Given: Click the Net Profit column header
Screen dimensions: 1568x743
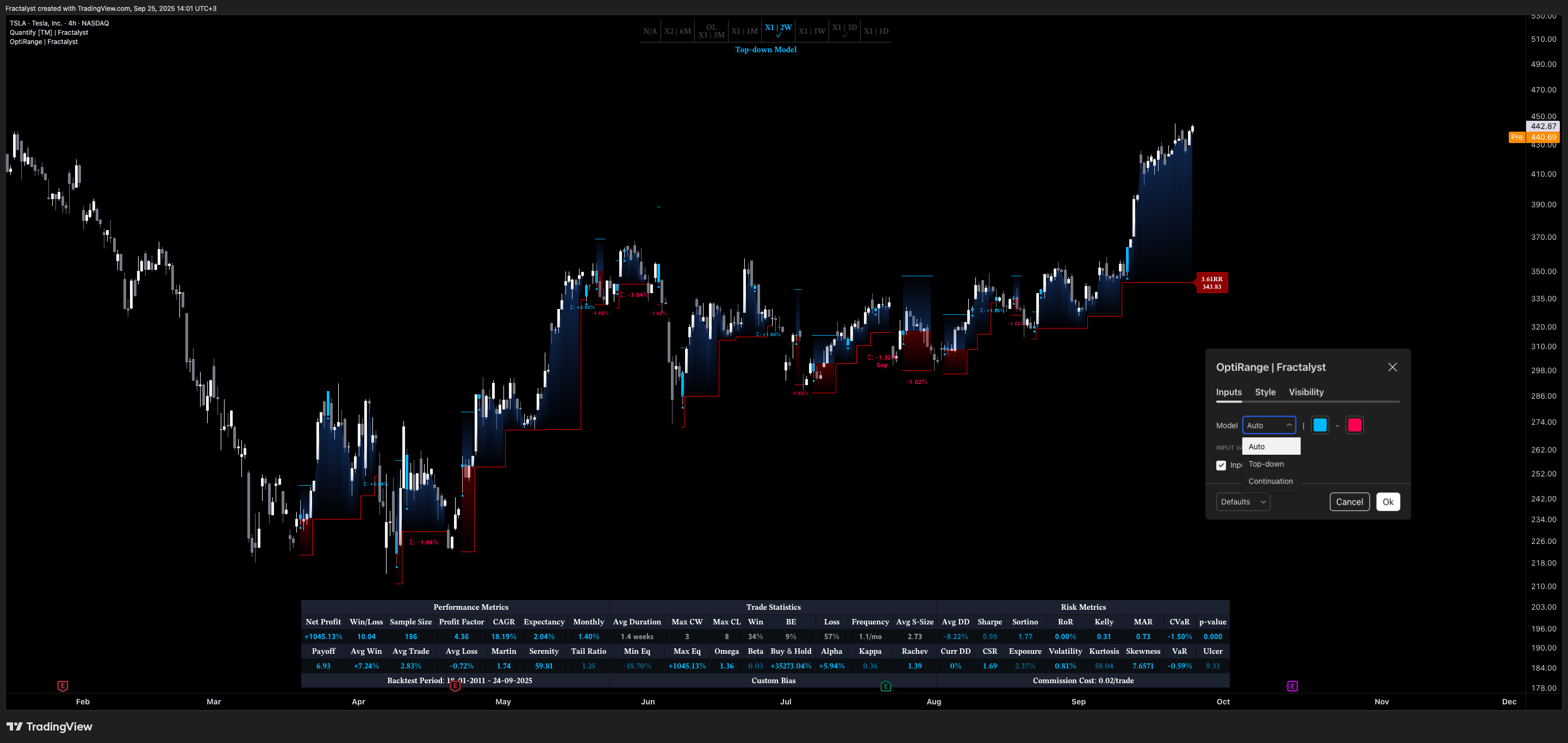Looking at the screenshot, I should (x=323, y=621).
